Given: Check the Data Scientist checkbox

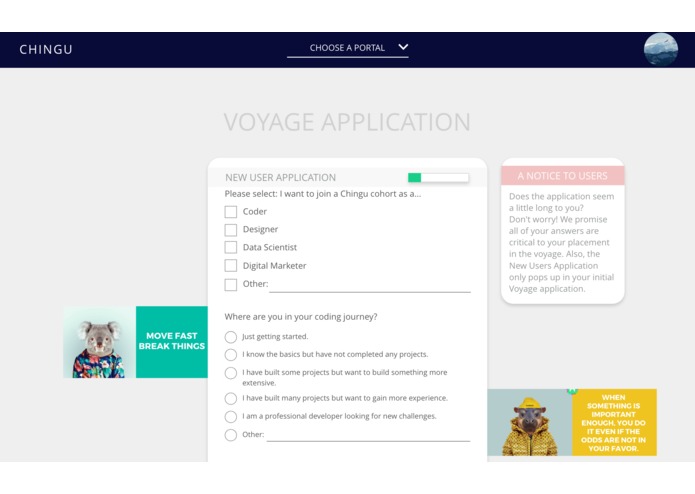Looking at the screenshot, I should (x=230, y=247).
